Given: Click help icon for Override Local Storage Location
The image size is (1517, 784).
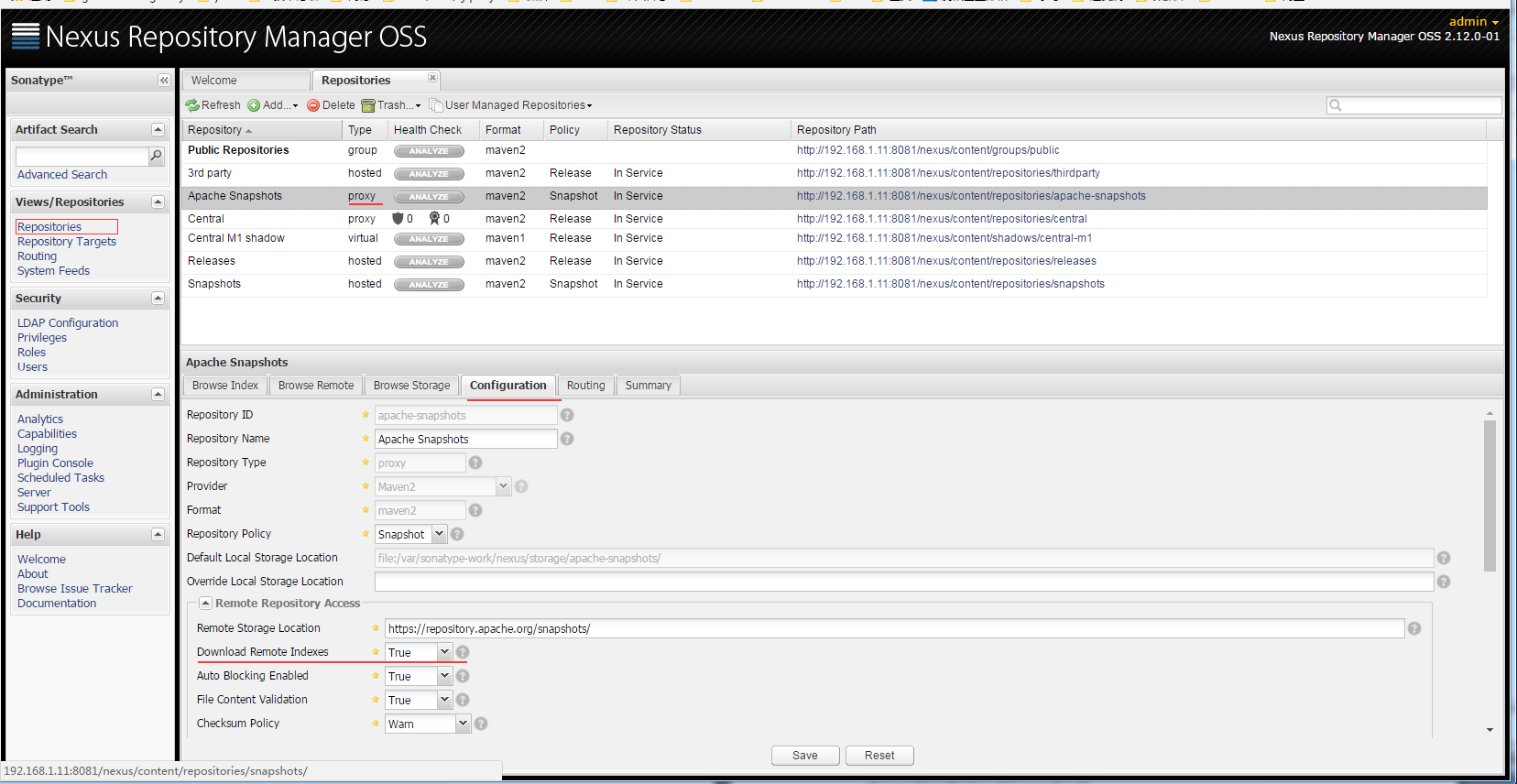Looking at the screenshot, I should (1444, 582).
